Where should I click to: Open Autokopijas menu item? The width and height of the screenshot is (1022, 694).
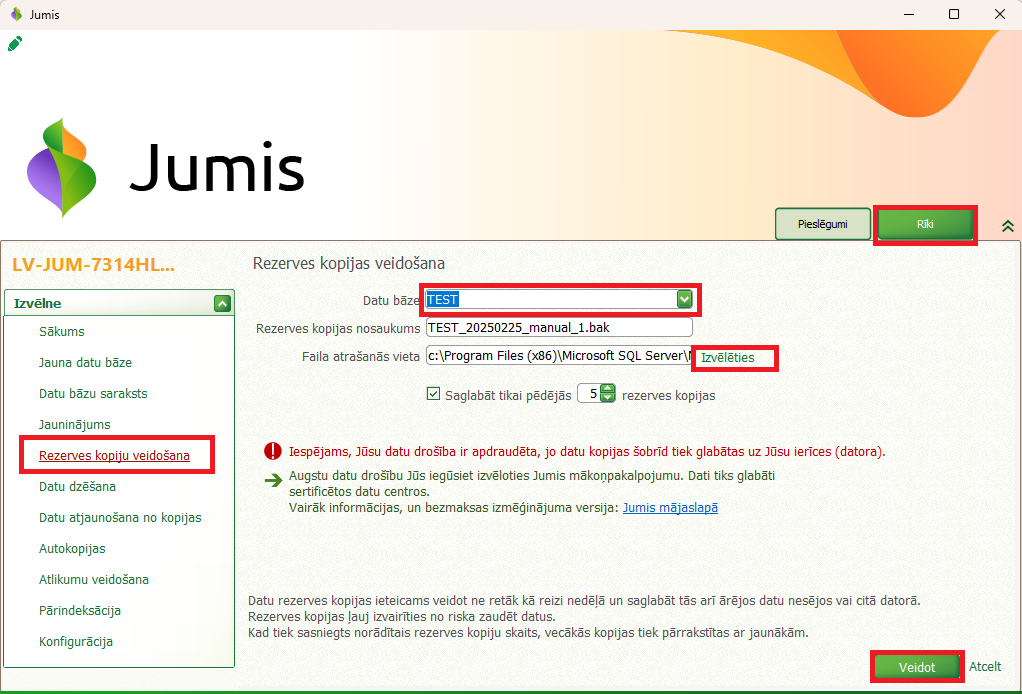[x=72, y=549]
